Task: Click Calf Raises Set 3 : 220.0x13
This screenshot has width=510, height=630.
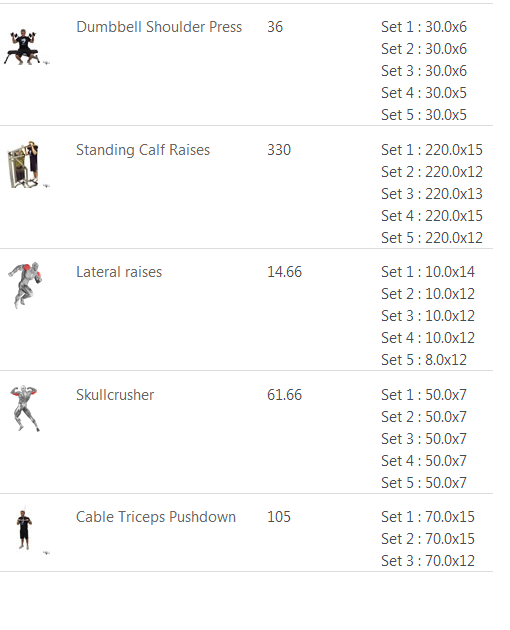Action: [x=432, y=194]
